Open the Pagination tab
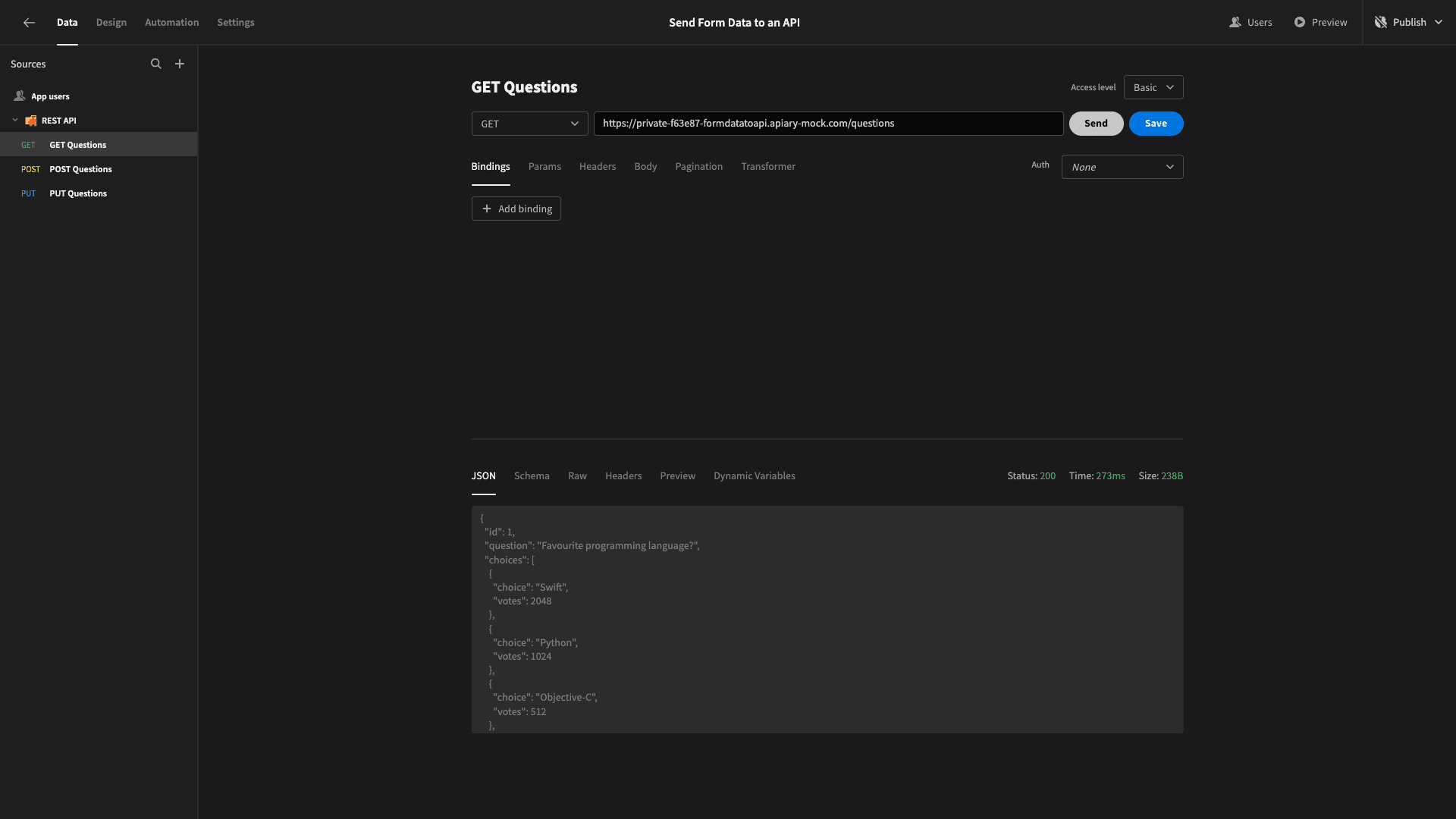The image size is (1456, 819). (x=699, y=167)
